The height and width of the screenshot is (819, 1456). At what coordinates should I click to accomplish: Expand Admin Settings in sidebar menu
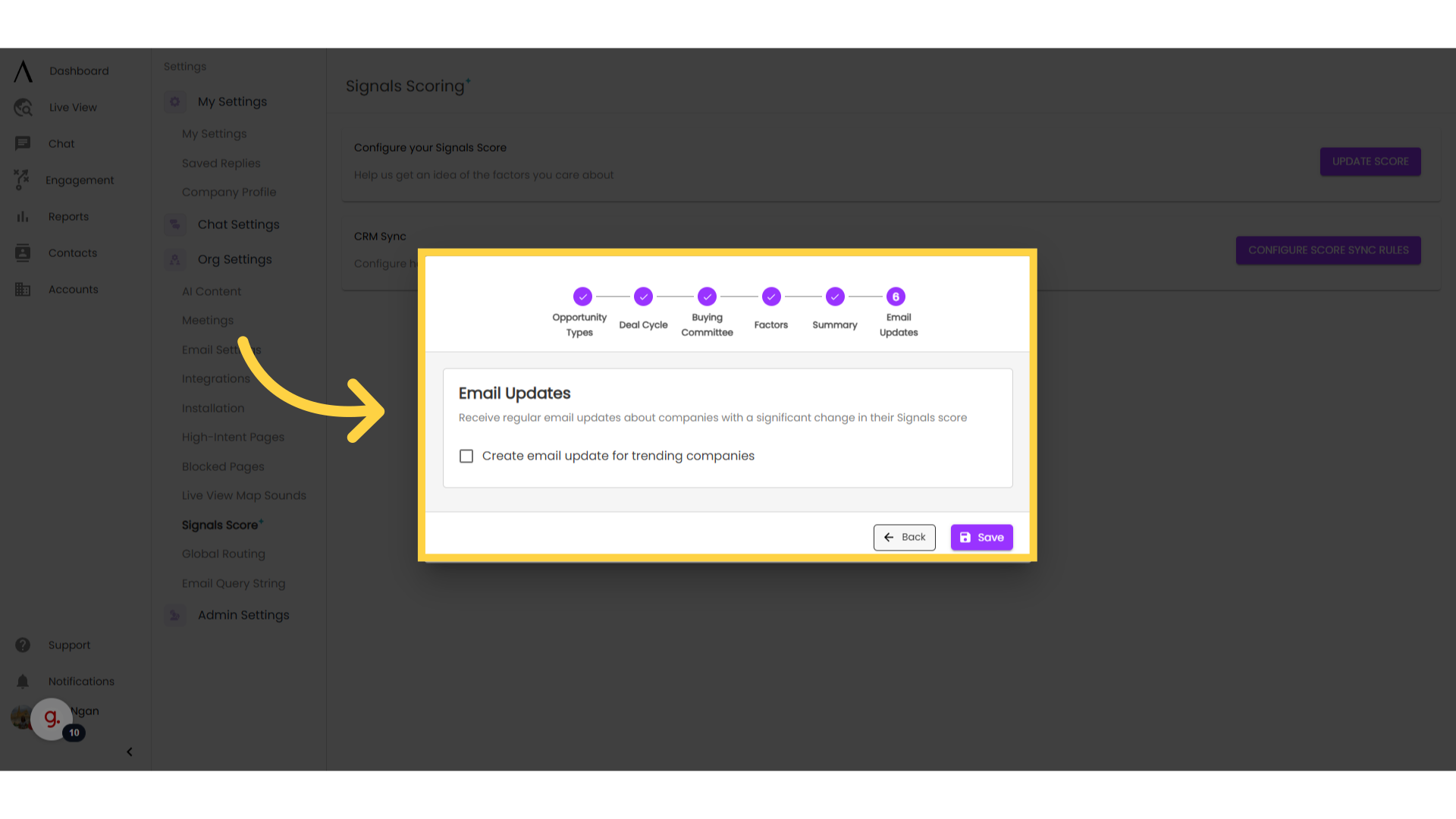tap(243, 614)
